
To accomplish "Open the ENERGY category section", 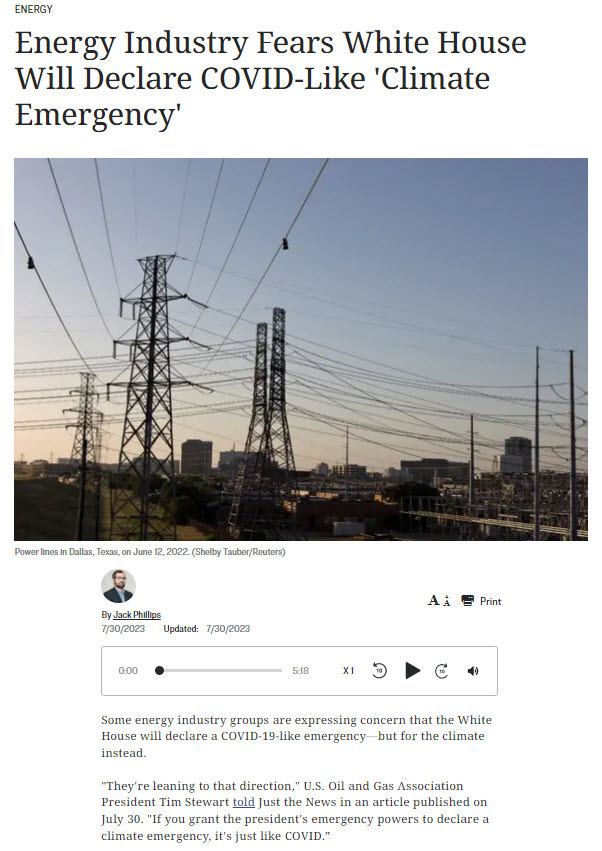I will [34, 9].
